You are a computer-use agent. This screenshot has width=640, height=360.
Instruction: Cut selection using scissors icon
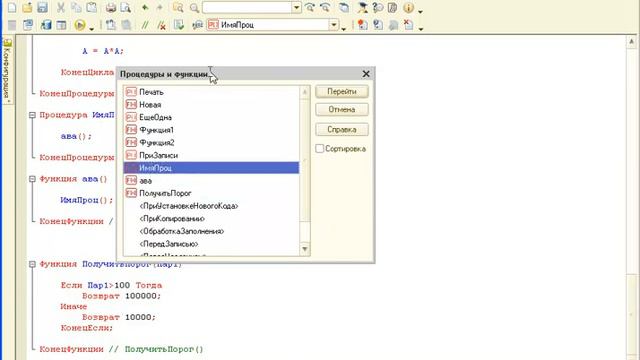[x=61, y=7]
